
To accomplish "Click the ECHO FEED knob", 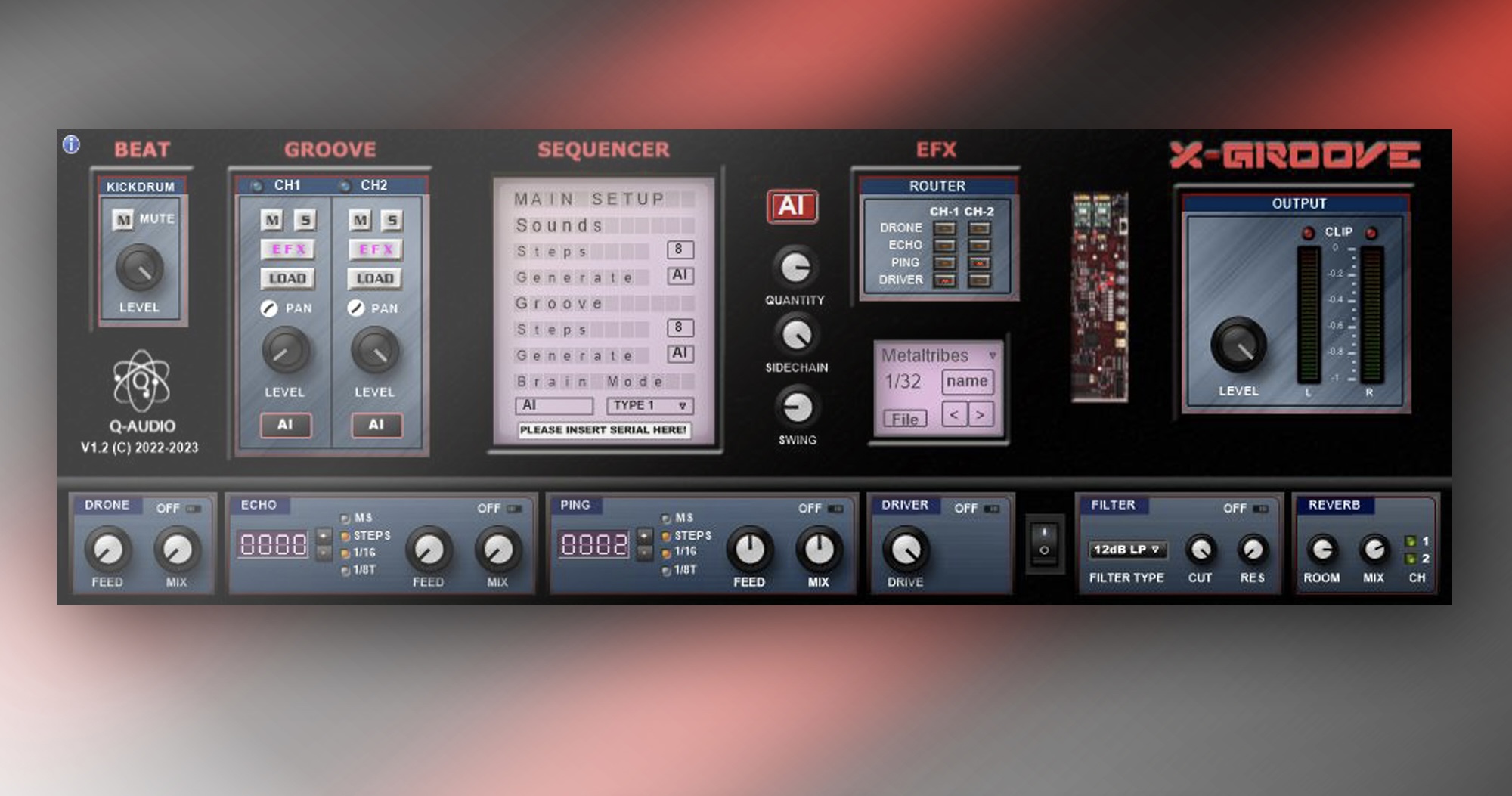I will click(x=429, y=550).
